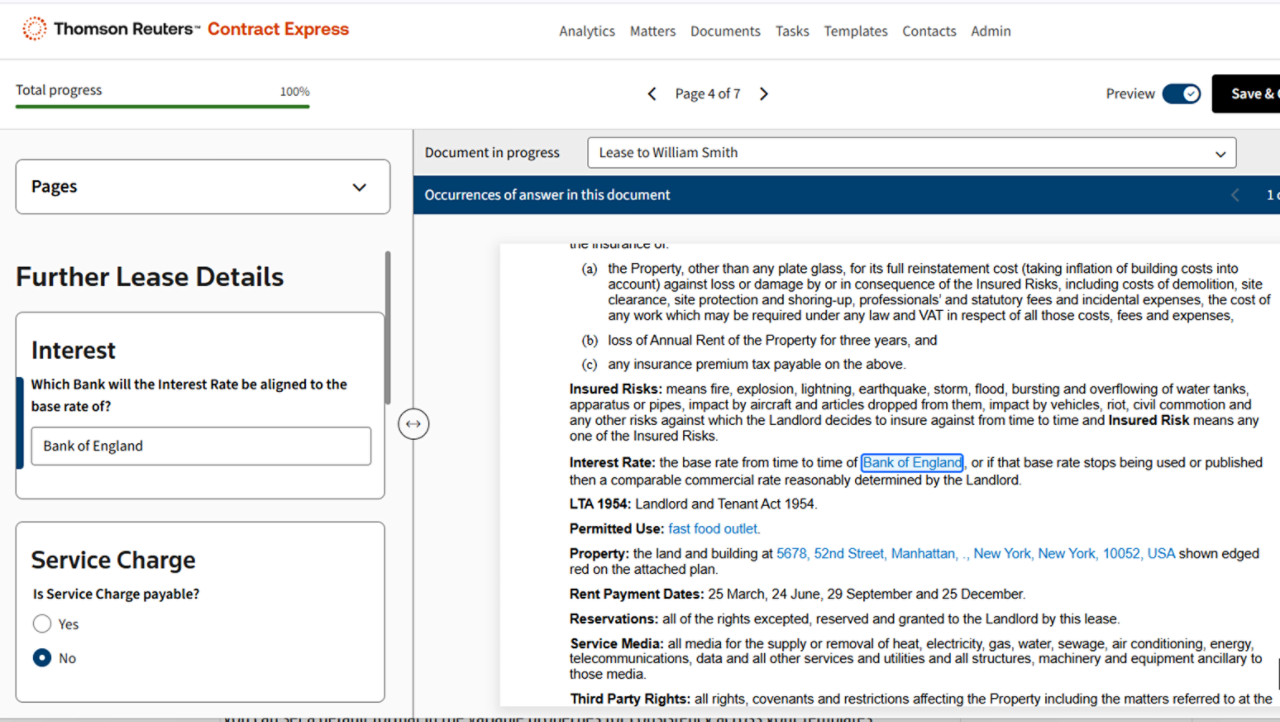This screenshot has width=1280, height=722.
Task: Go to the next page arrow
Action: (764, 94)
